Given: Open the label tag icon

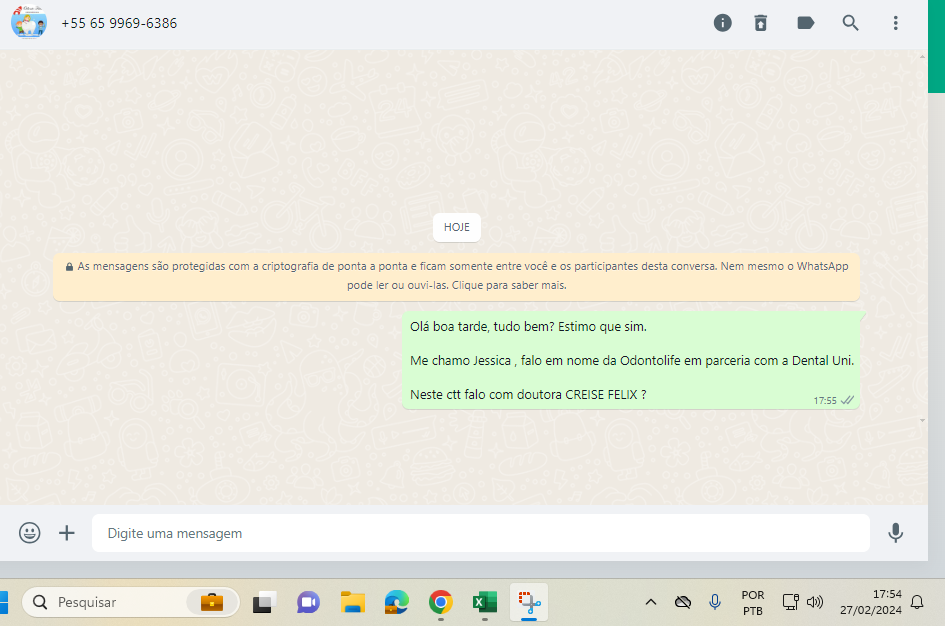Looking at the screenshot, I should [x=806, y=23].
